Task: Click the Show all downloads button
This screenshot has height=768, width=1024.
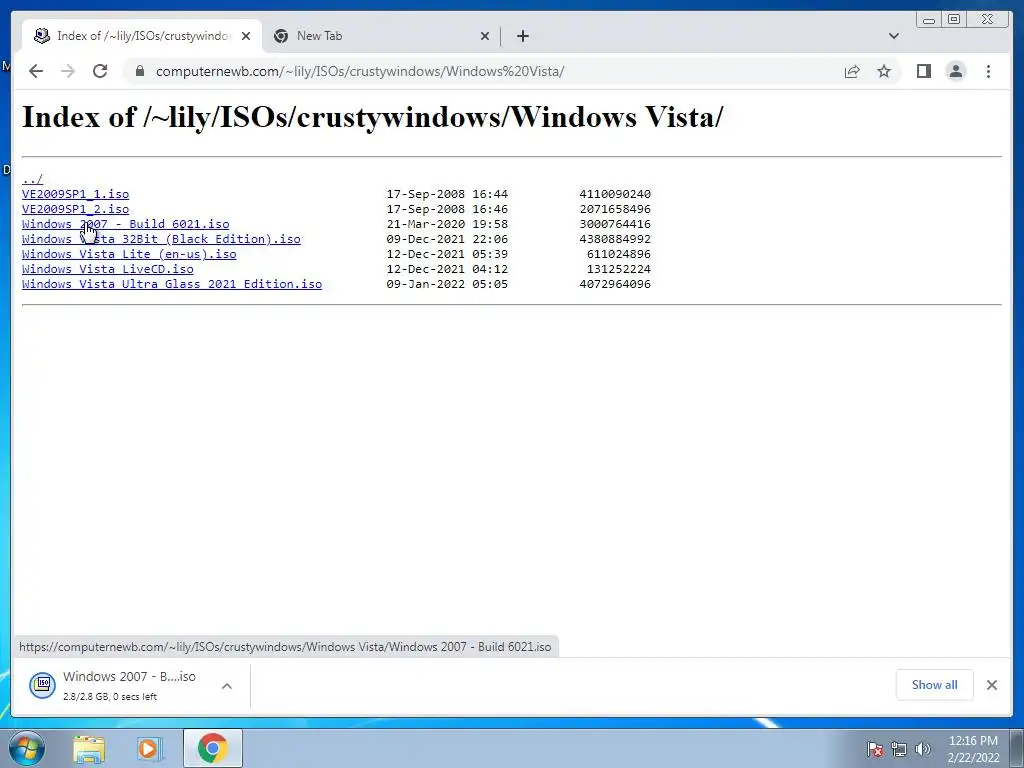Action: pyautogui.click(x=935, y=685)
